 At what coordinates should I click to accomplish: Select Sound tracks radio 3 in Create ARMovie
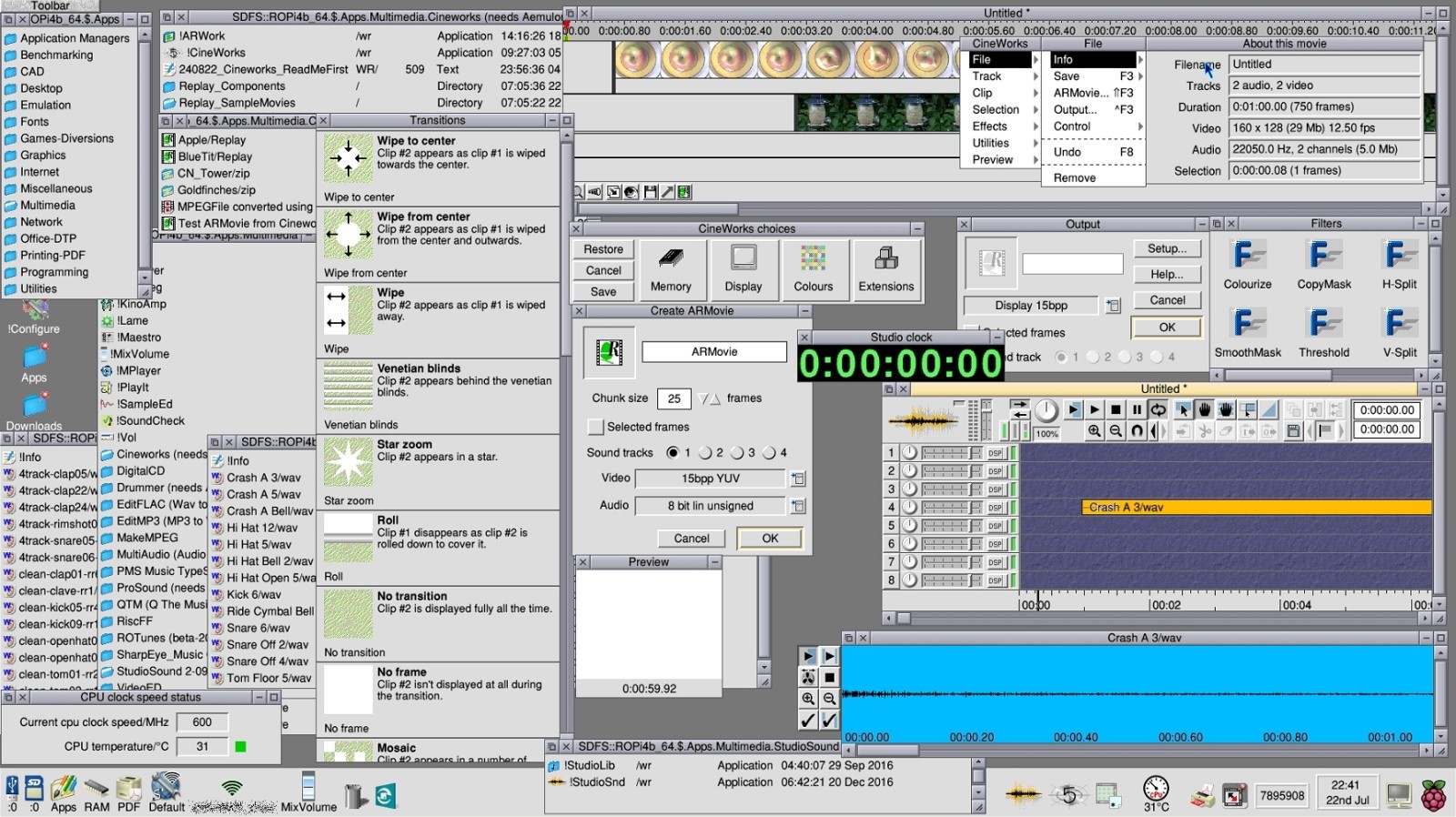tap(736, 452)
